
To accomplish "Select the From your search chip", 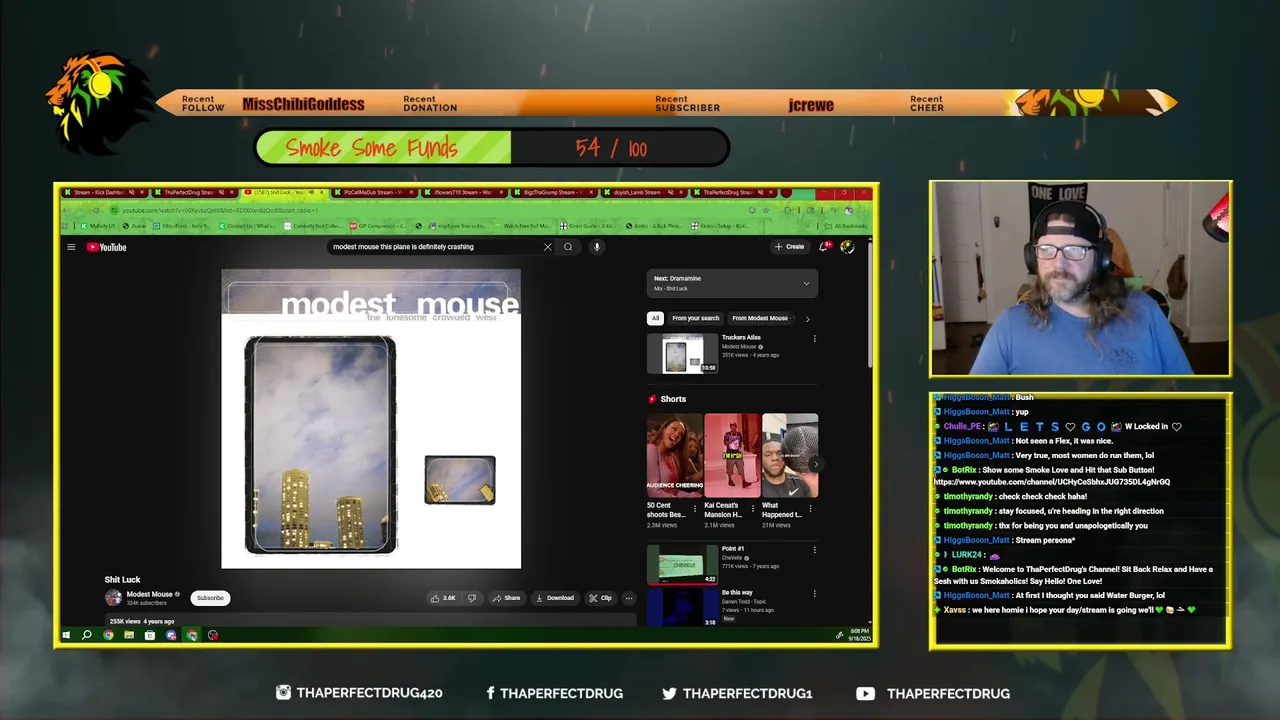I will click(x=696, y=318).
